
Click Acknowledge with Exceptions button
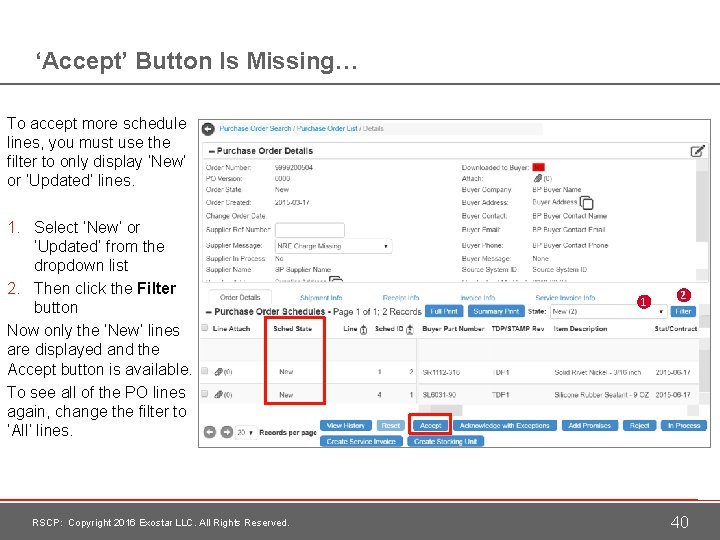point(505,426)
